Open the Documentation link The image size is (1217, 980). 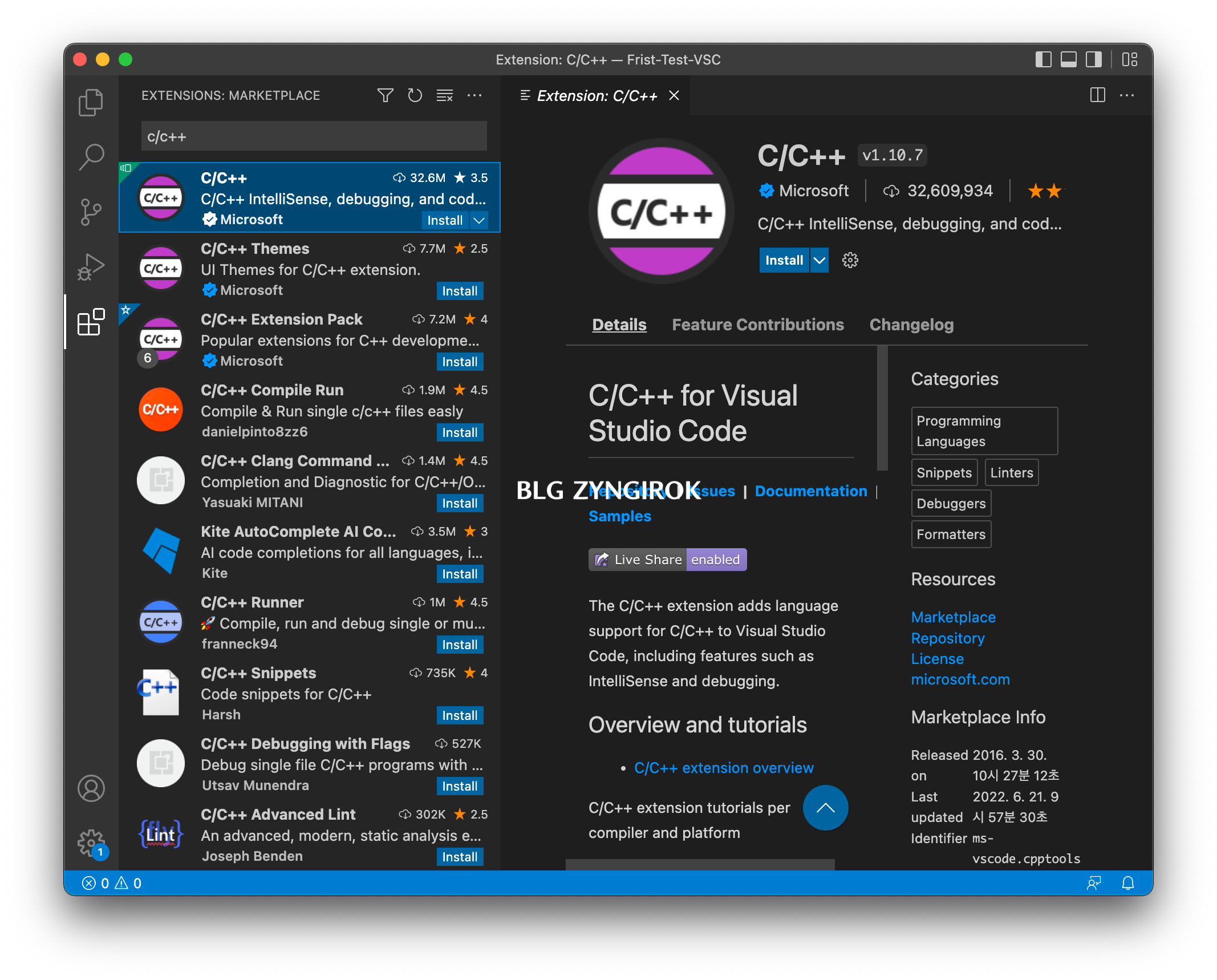point(811,491)
